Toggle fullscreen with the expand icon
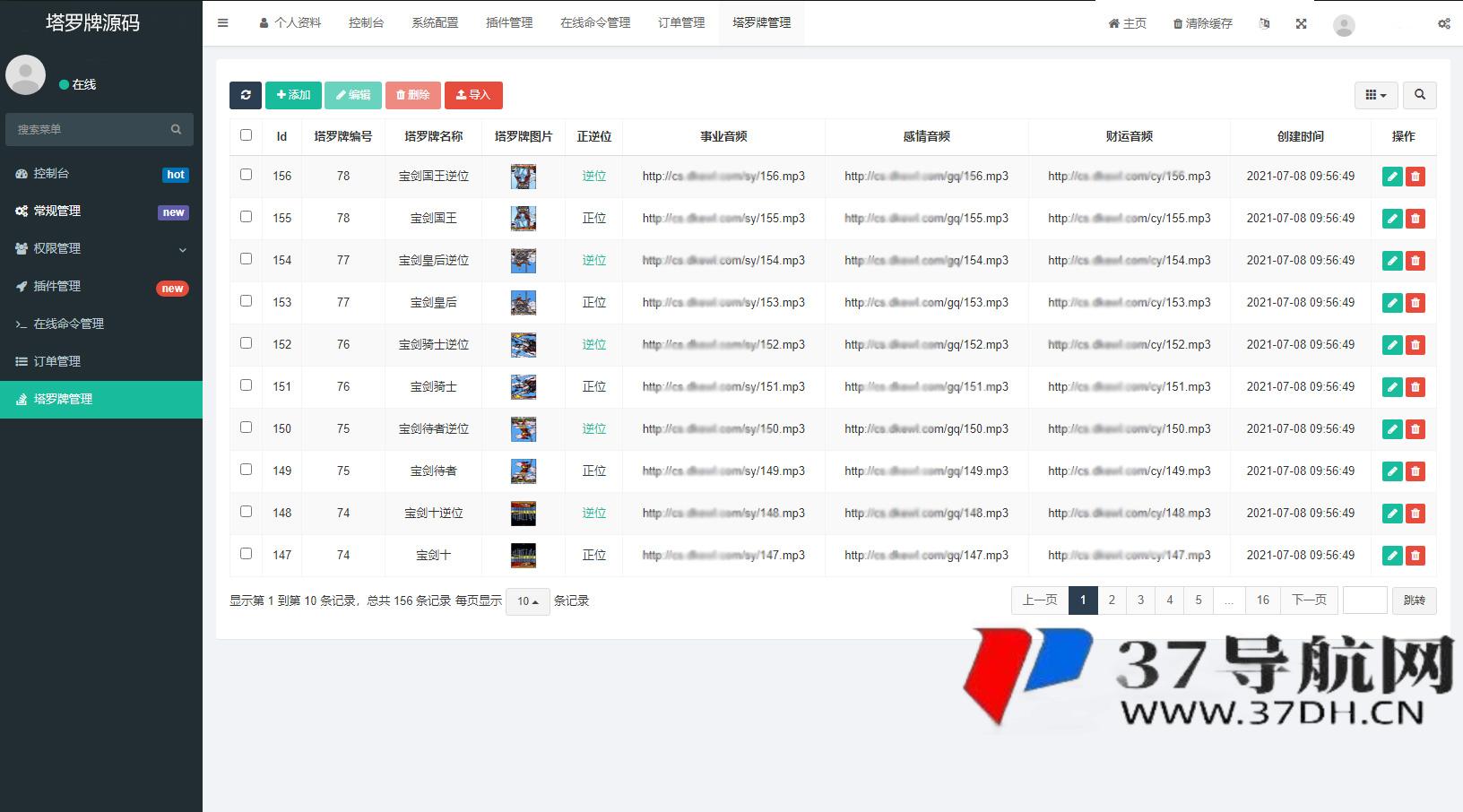This screenshot has height=812, width=1463. [1301, 24]
